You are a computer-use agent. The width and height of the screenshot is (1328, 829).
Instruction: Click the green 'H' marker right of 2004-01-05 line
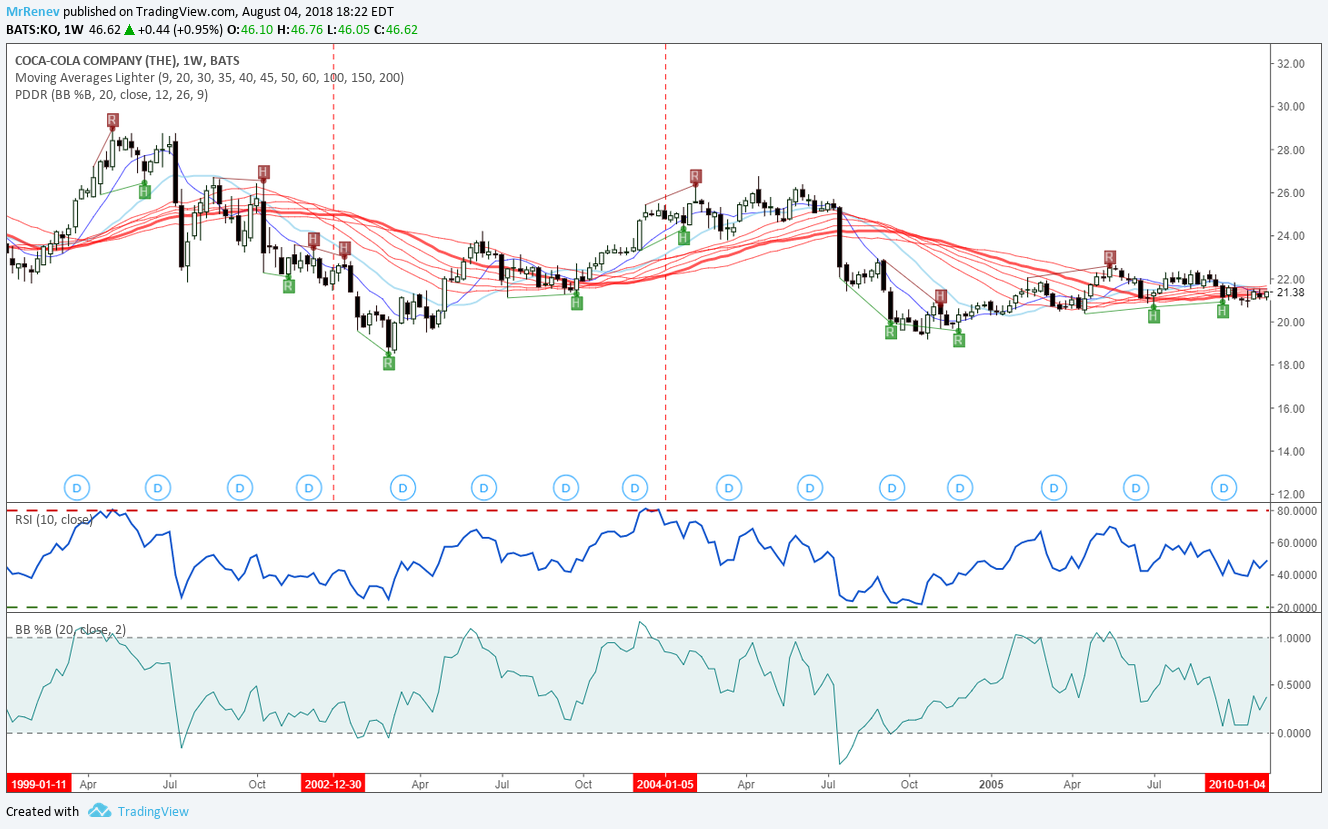tap(683, 238)
